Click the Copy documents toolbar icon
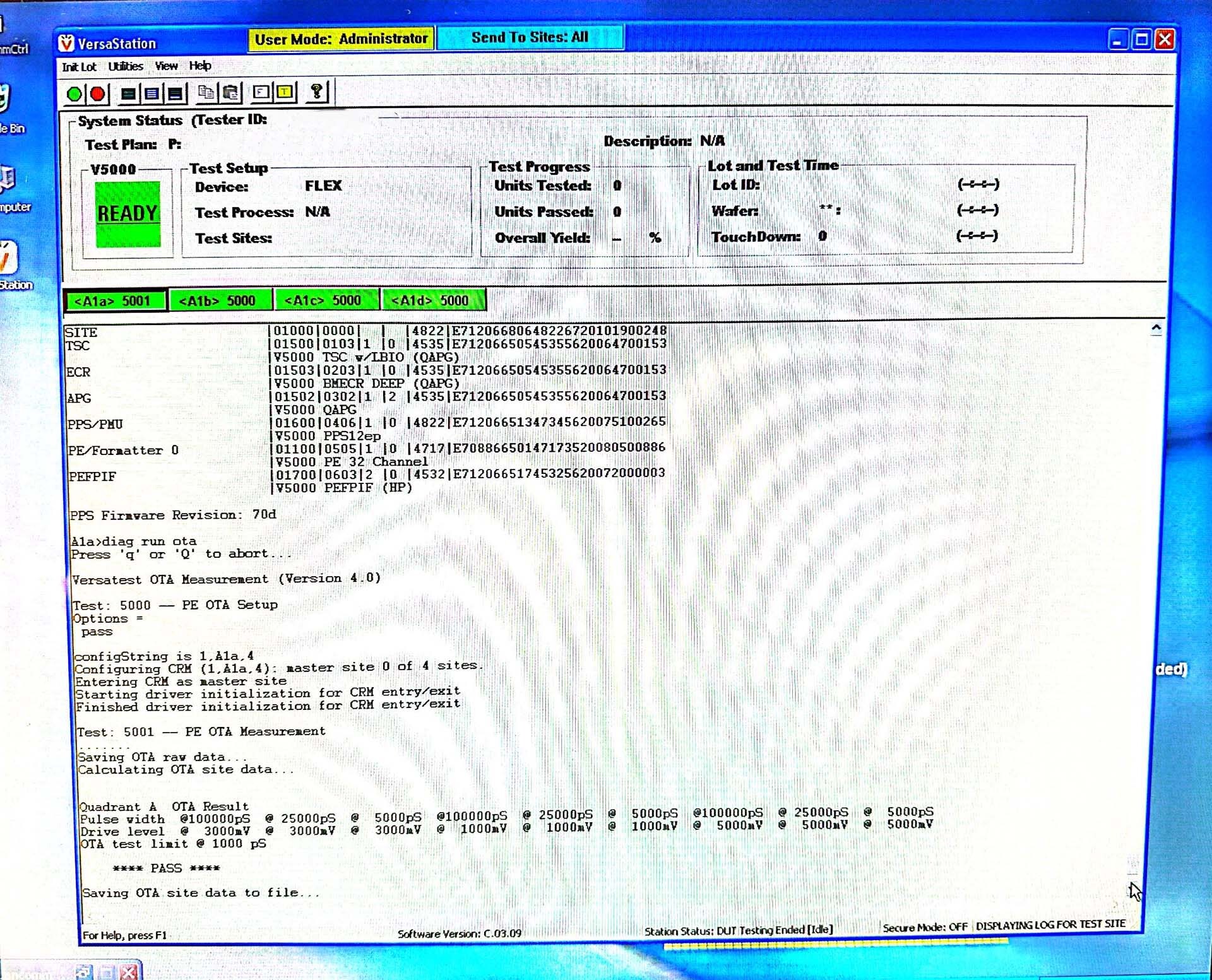This screenshot has height=980, width=1212. pyautogui.click(x=206, y=93)
